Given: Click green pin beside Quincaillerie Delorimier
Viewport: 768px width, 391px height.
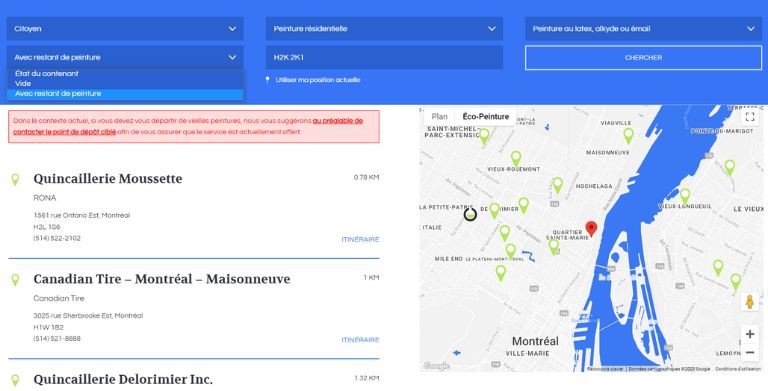Looking at the screenshot, I should pyautogui.click(x=15, y=380).
